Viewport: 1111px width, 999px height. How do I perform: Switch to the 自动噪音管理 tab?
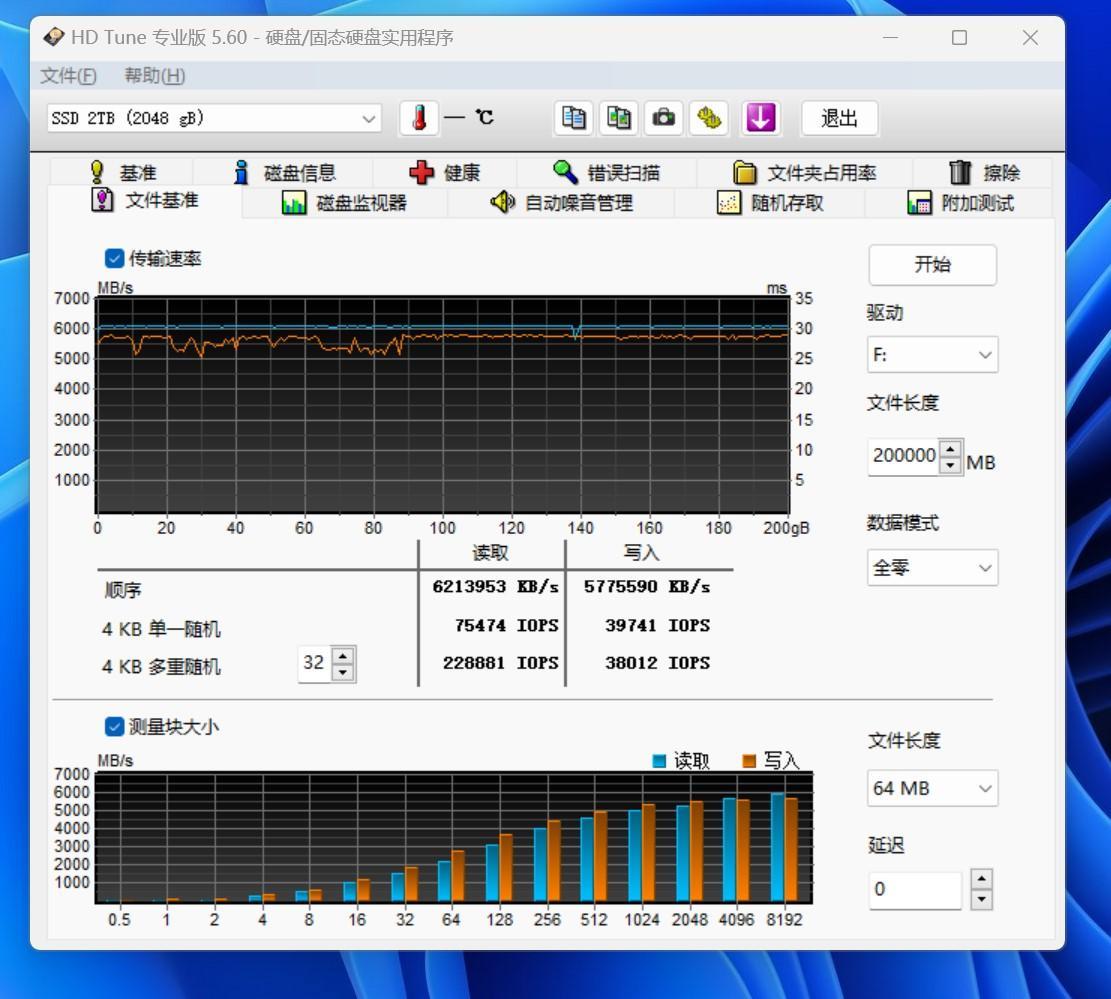click(x=561, y=203)
